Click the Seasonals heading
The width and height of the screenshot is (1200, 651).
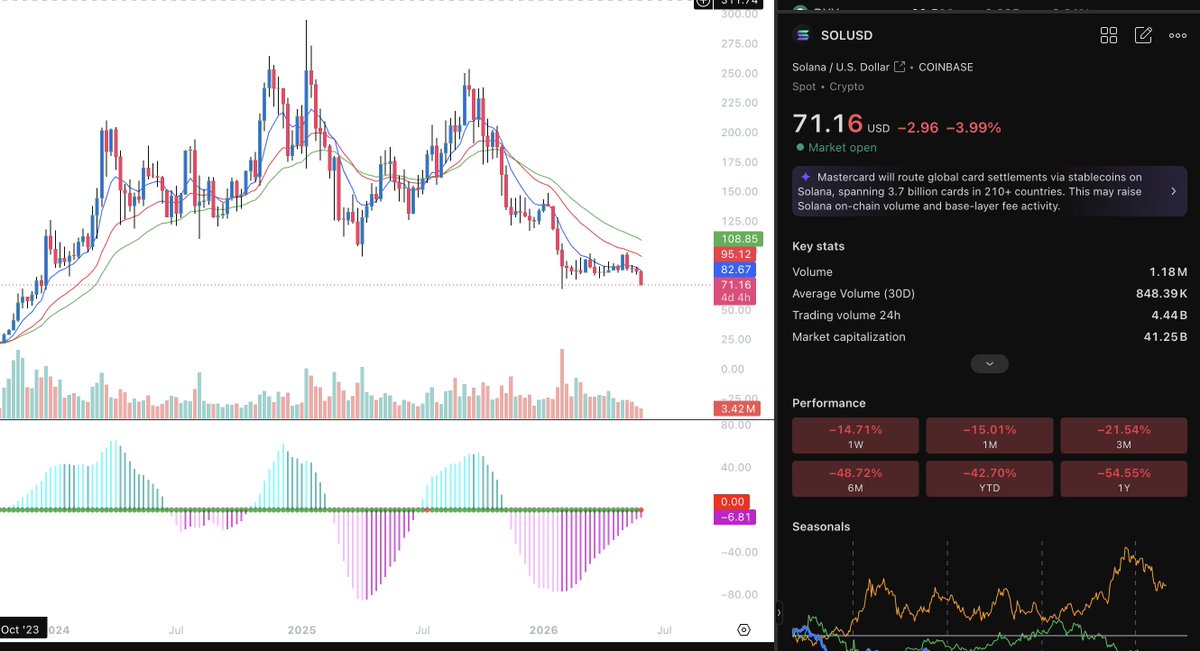coord(821,526)
